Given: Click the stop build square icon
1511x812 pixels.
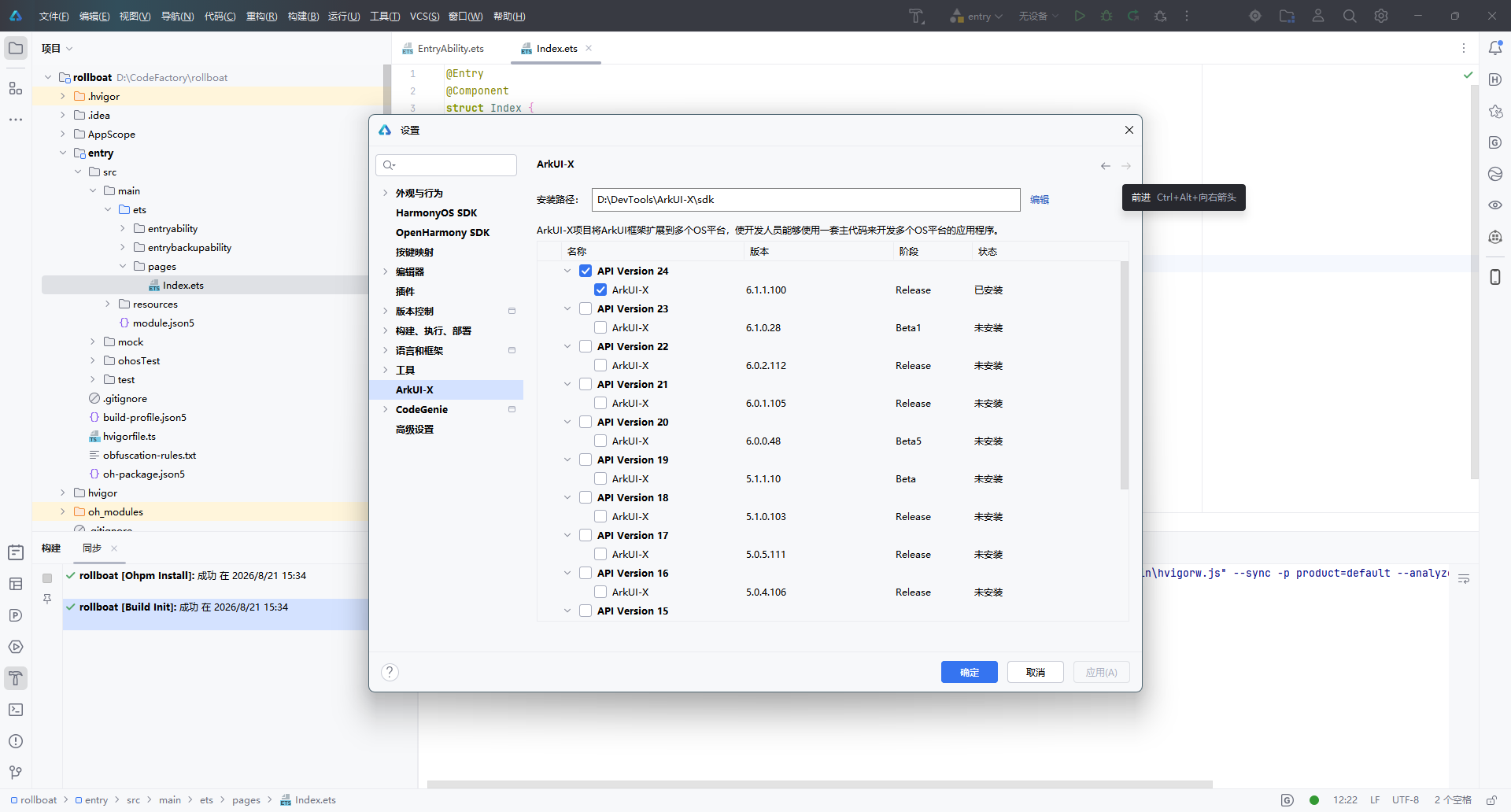Looking at the screenshot, I should pyautogui.click(x=47, y=578).
